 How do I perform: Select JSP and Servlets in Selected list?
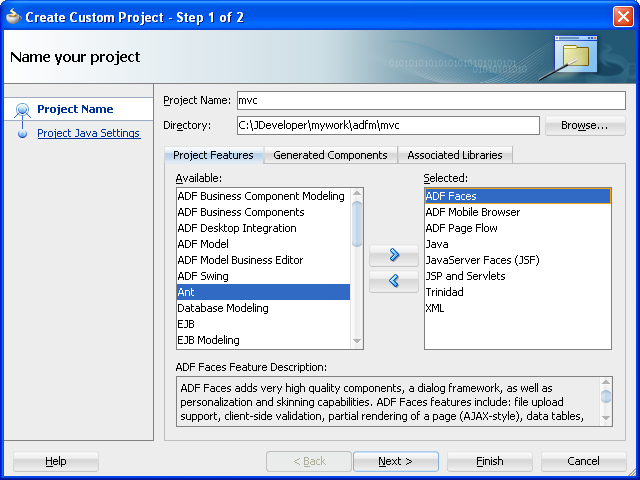[x=518, y=276]
